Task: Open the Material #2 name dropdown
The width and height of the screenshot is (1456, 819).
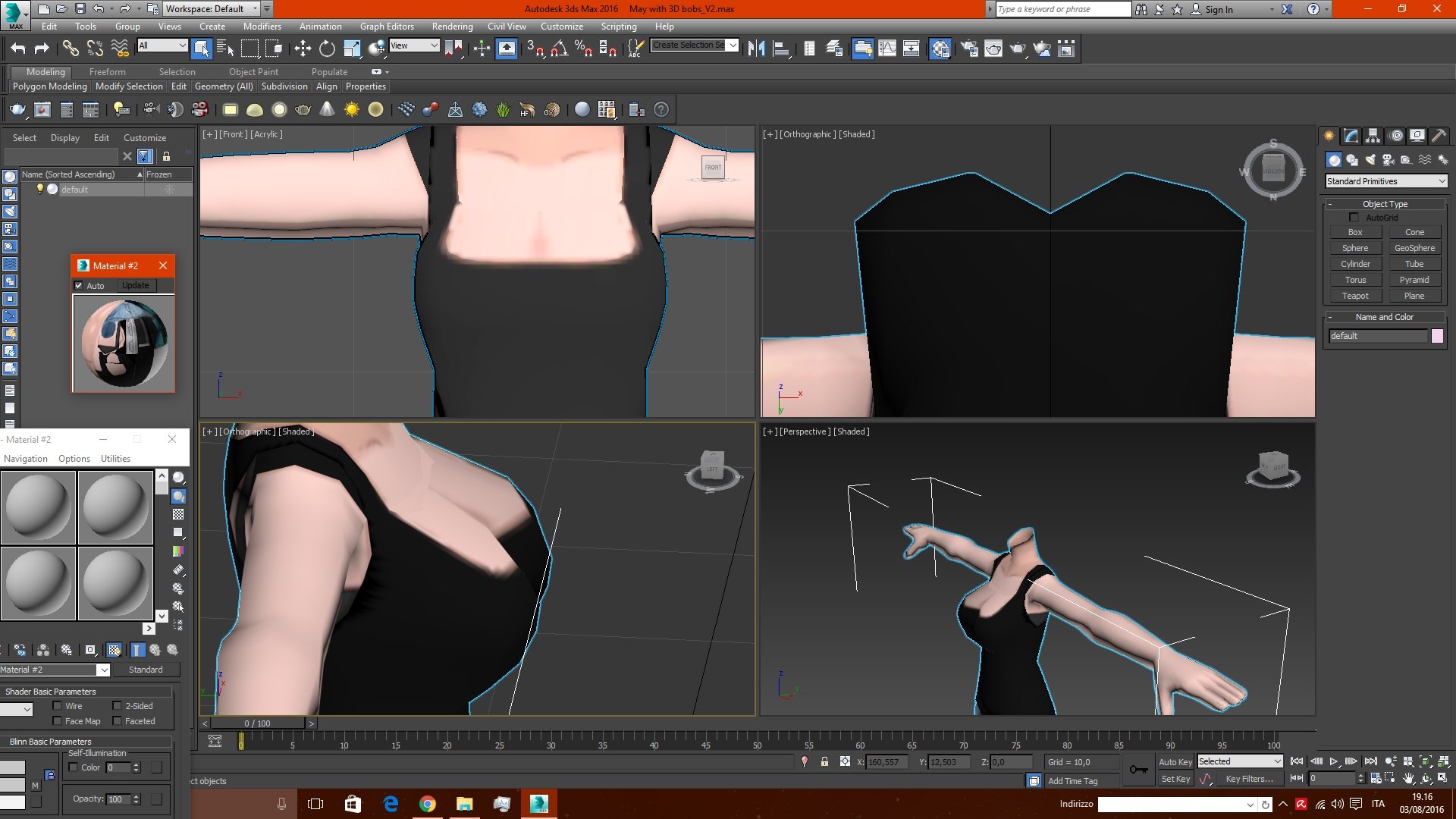Action: (55, 670)
